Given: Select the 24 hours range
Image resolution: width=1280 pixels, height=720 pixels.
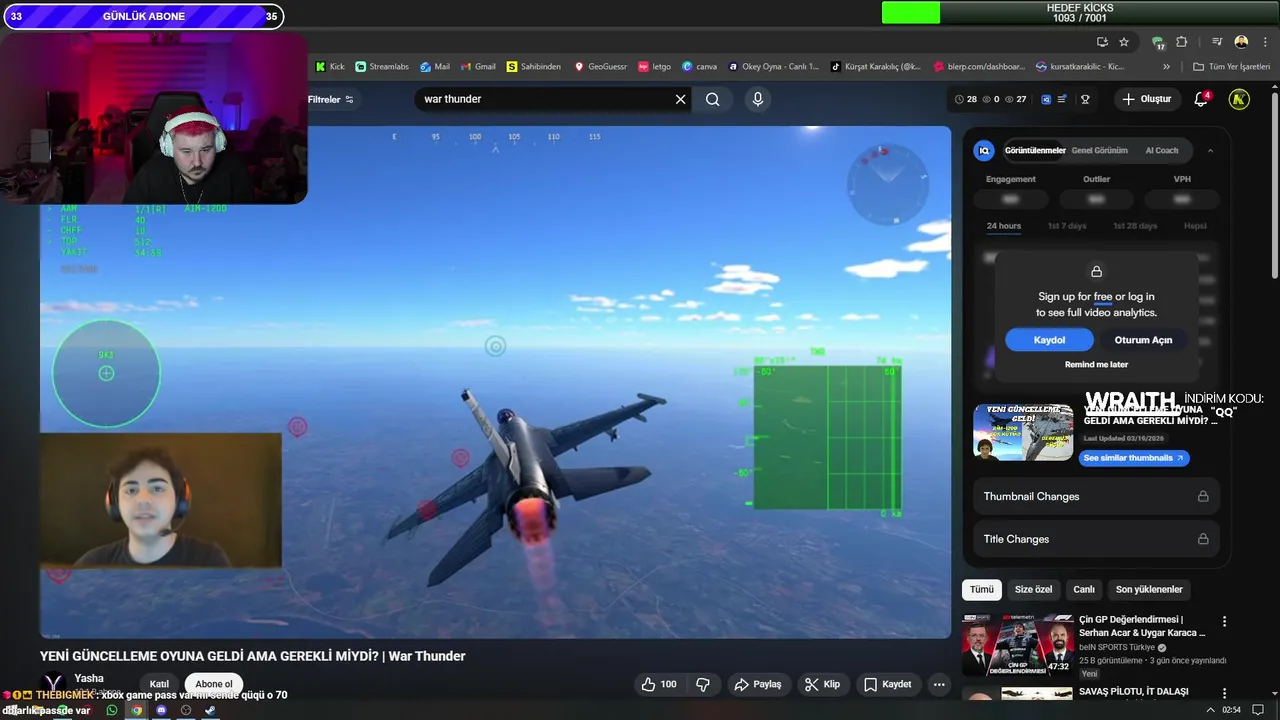Looking at the screenshot, I should [1004, 226].
